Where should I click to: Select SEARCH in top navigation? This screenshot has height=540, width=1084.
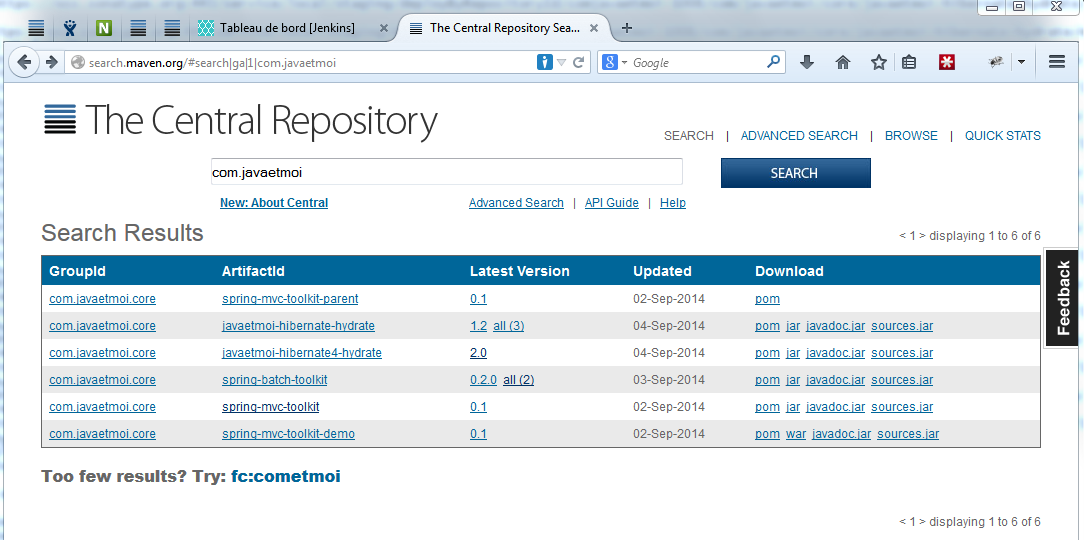click(689, 136)
